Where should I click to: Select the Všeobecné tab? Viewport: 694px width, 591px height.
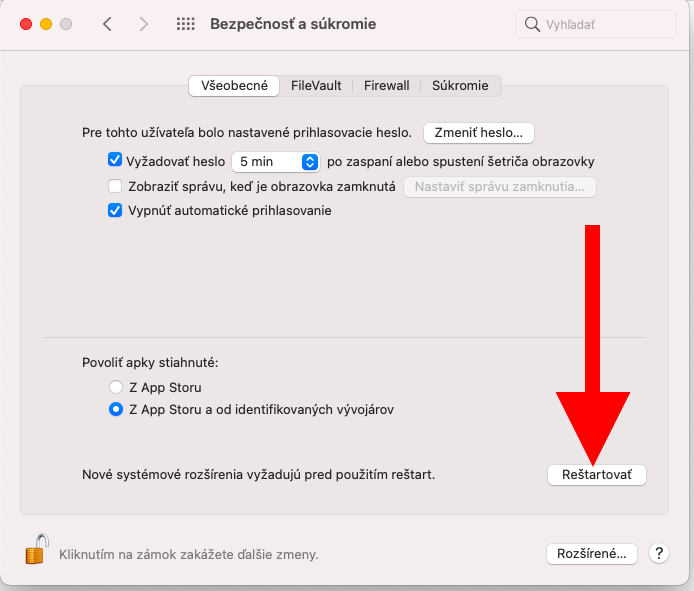(x=234, y=86)
